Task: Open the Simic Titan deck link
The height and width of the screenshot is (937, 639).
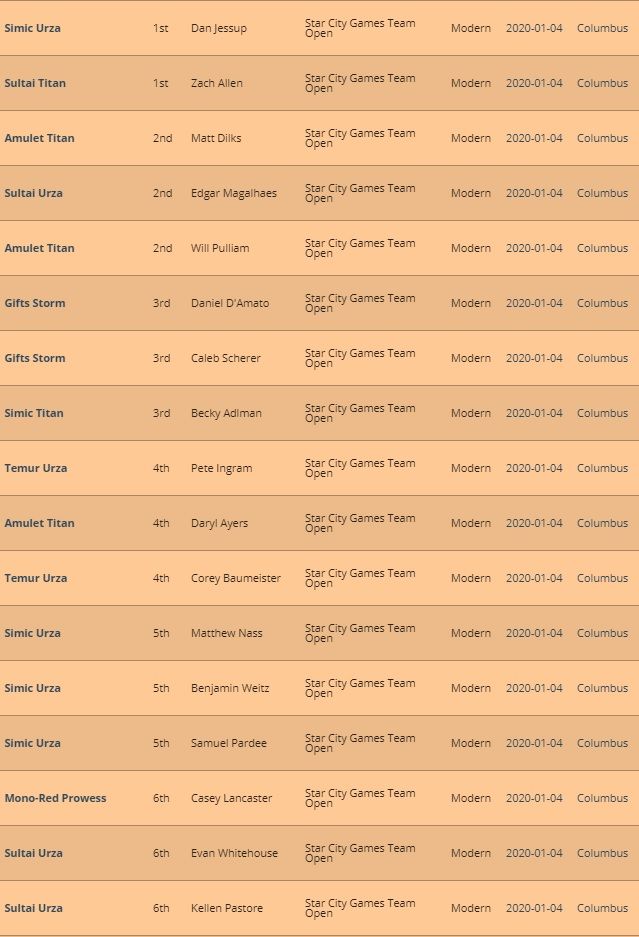Action: tap(33, 413)
